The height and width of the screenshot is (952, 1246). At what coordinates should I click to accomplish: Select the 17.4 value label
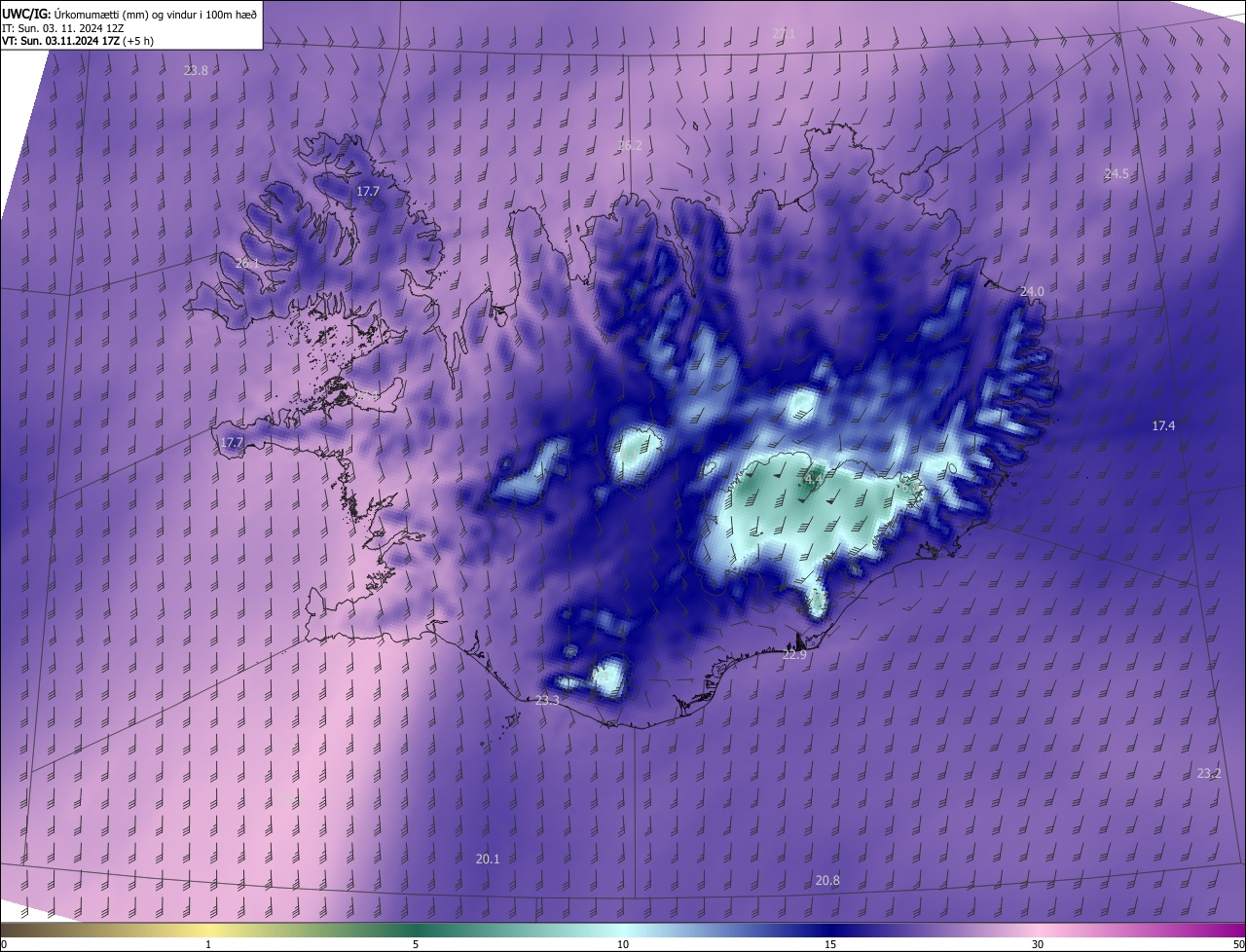1163,426
